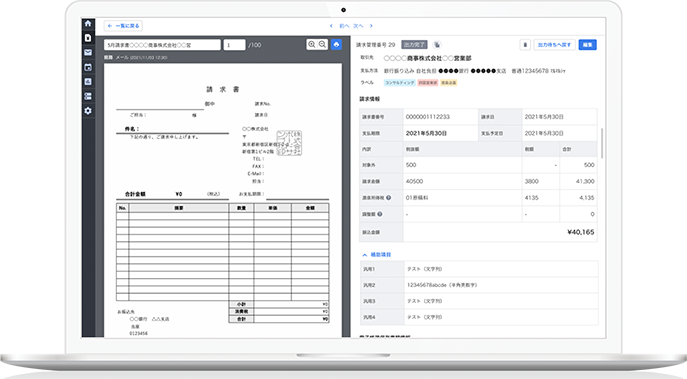Collapse the 補助項目 section
This screenshot has width=687, height=379.
pyautogui.click(x=376, y=255)
